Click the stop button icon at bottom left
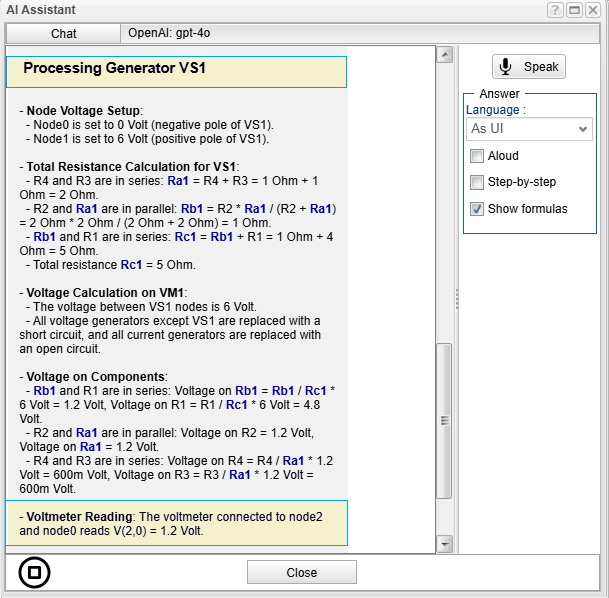Viewport: 609px width, 598px height. pos(34,572)
